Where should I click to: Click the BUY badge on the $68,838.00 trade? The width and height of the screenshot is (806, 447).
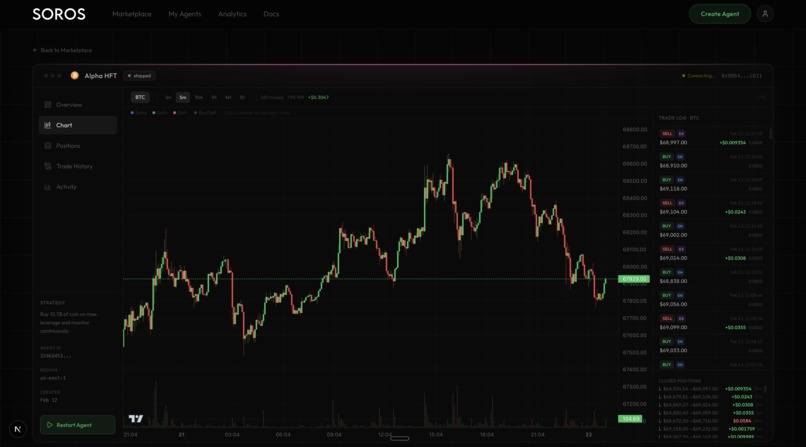click(666, 272)
